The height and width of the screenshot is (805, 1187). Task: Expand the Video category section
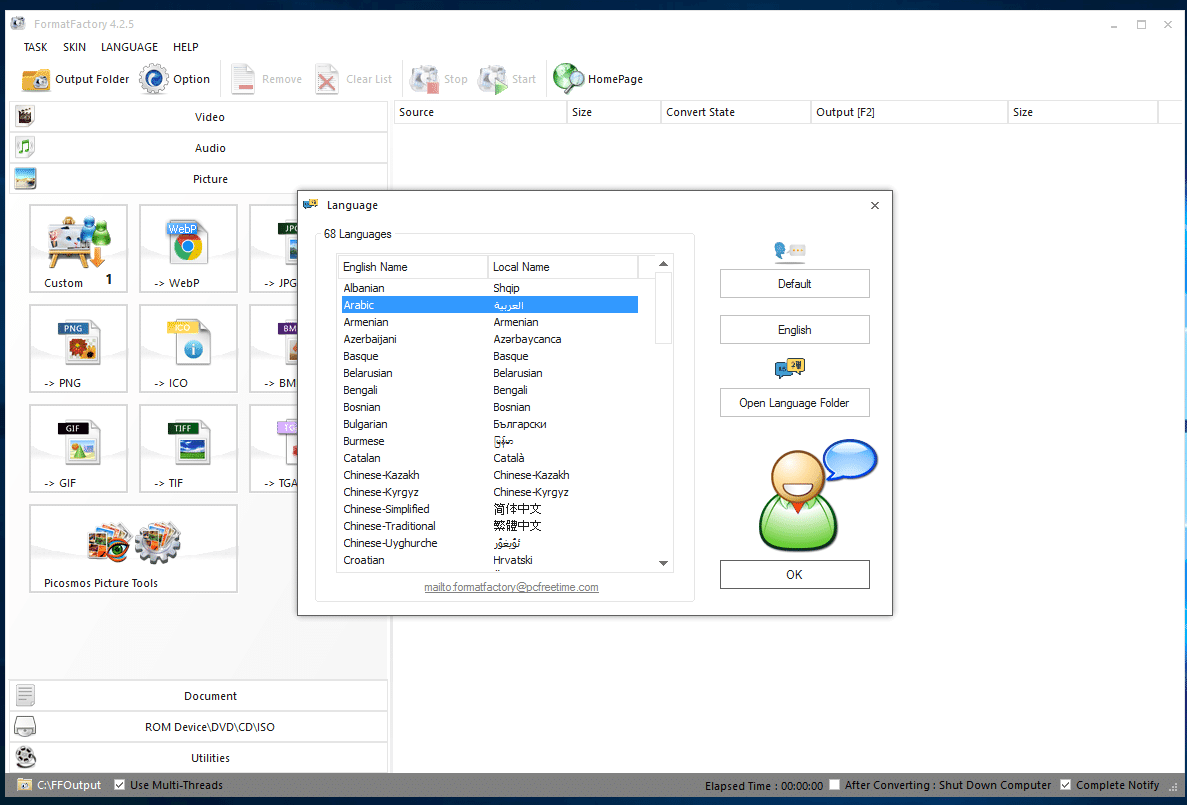[209, 117]
